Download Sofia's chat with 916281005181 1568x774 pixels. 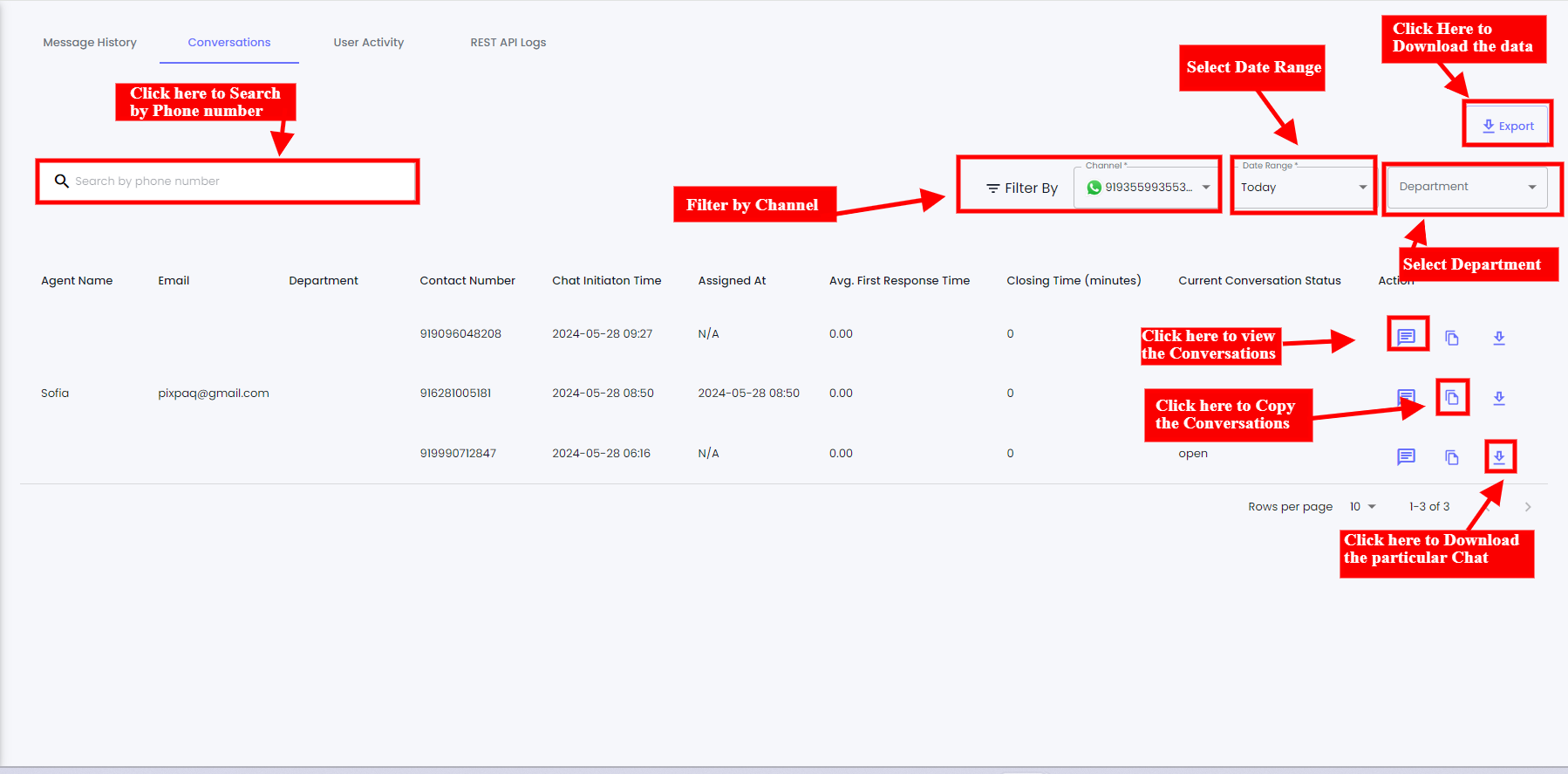1499,398
